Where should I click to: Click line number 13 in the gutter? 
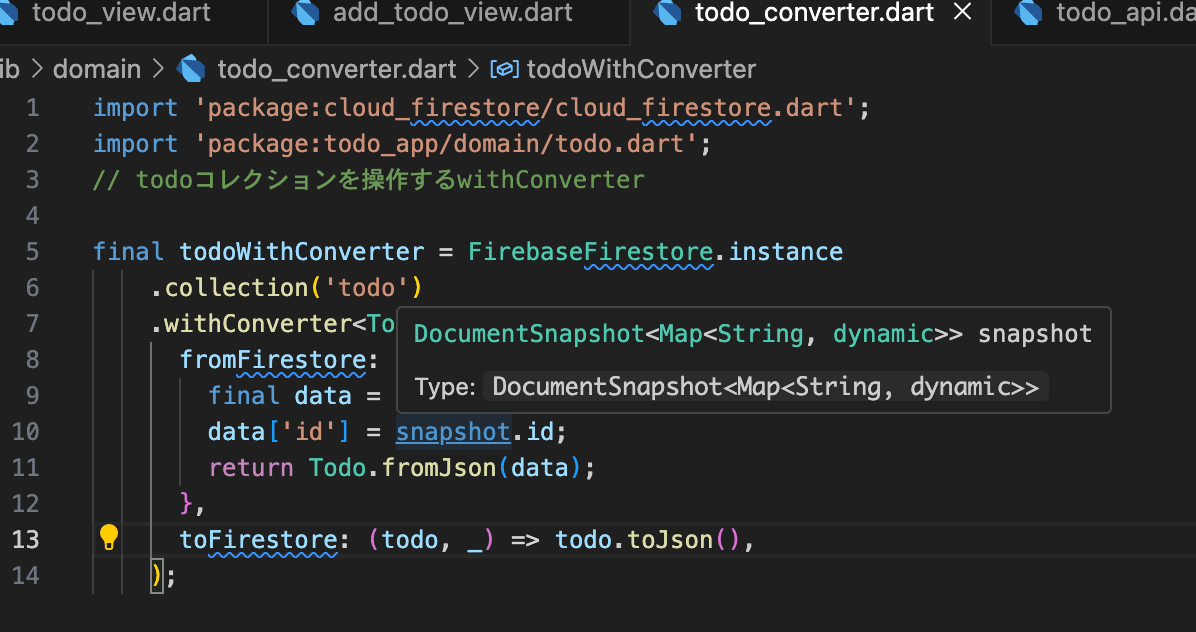[x=25, y=539]
